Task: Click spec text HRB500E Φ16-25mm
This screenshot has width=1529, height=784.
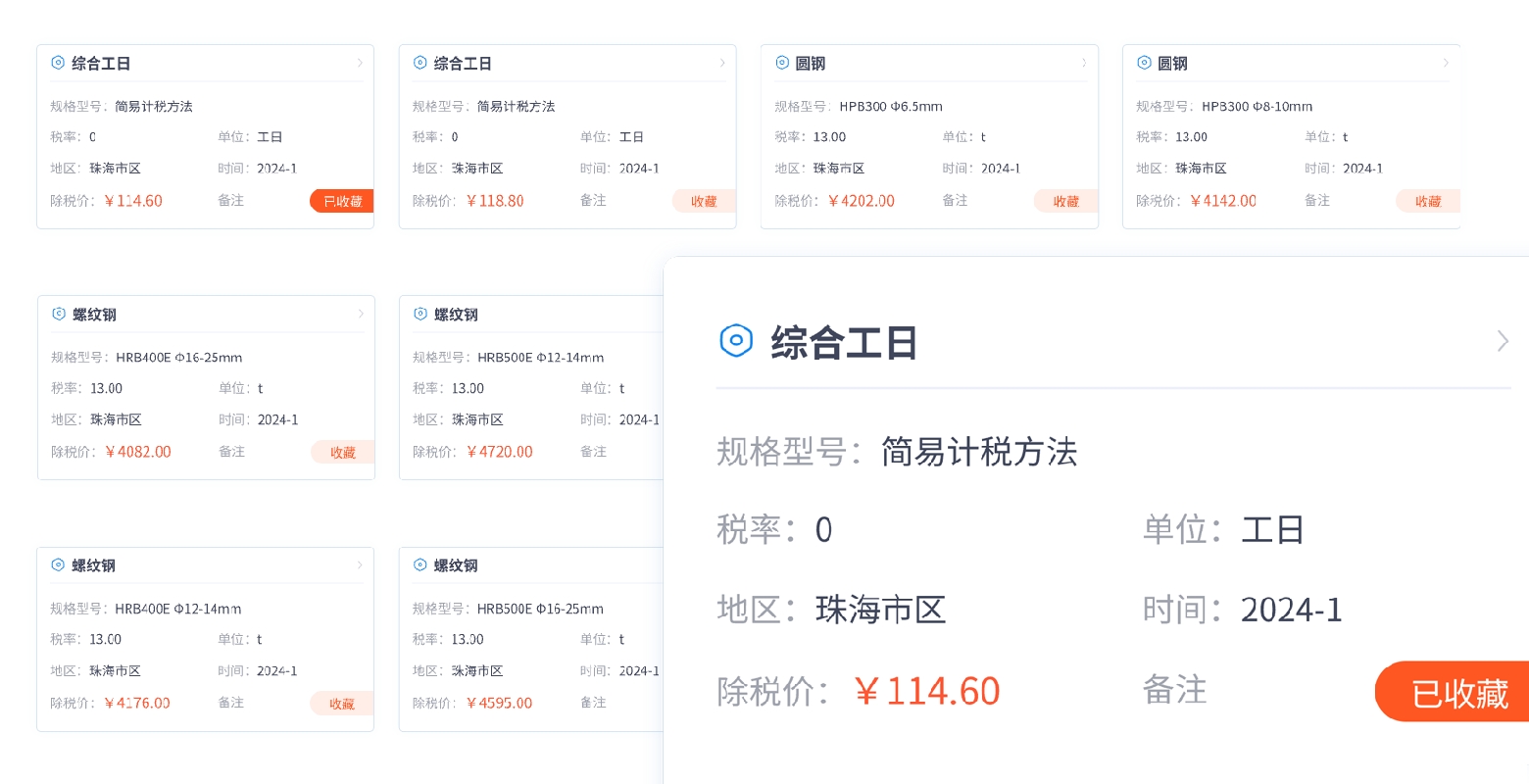Action: coord(541,609)
